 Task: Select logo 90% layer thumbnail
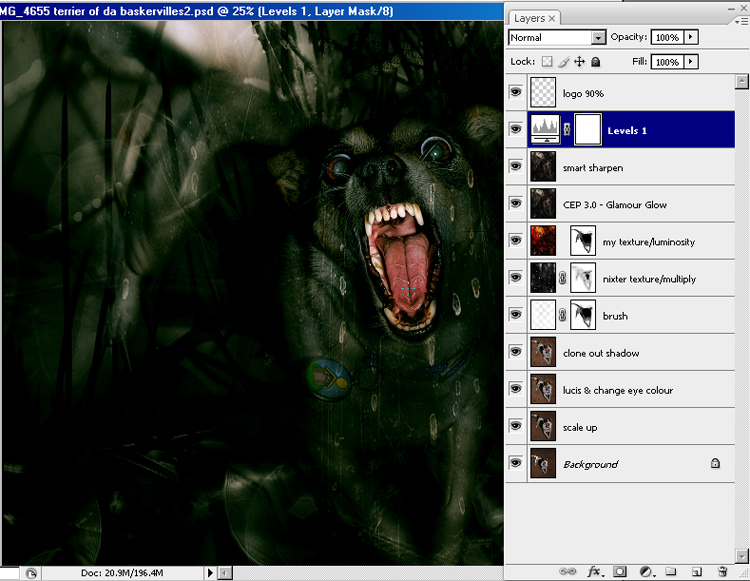(x=543, y=92)
